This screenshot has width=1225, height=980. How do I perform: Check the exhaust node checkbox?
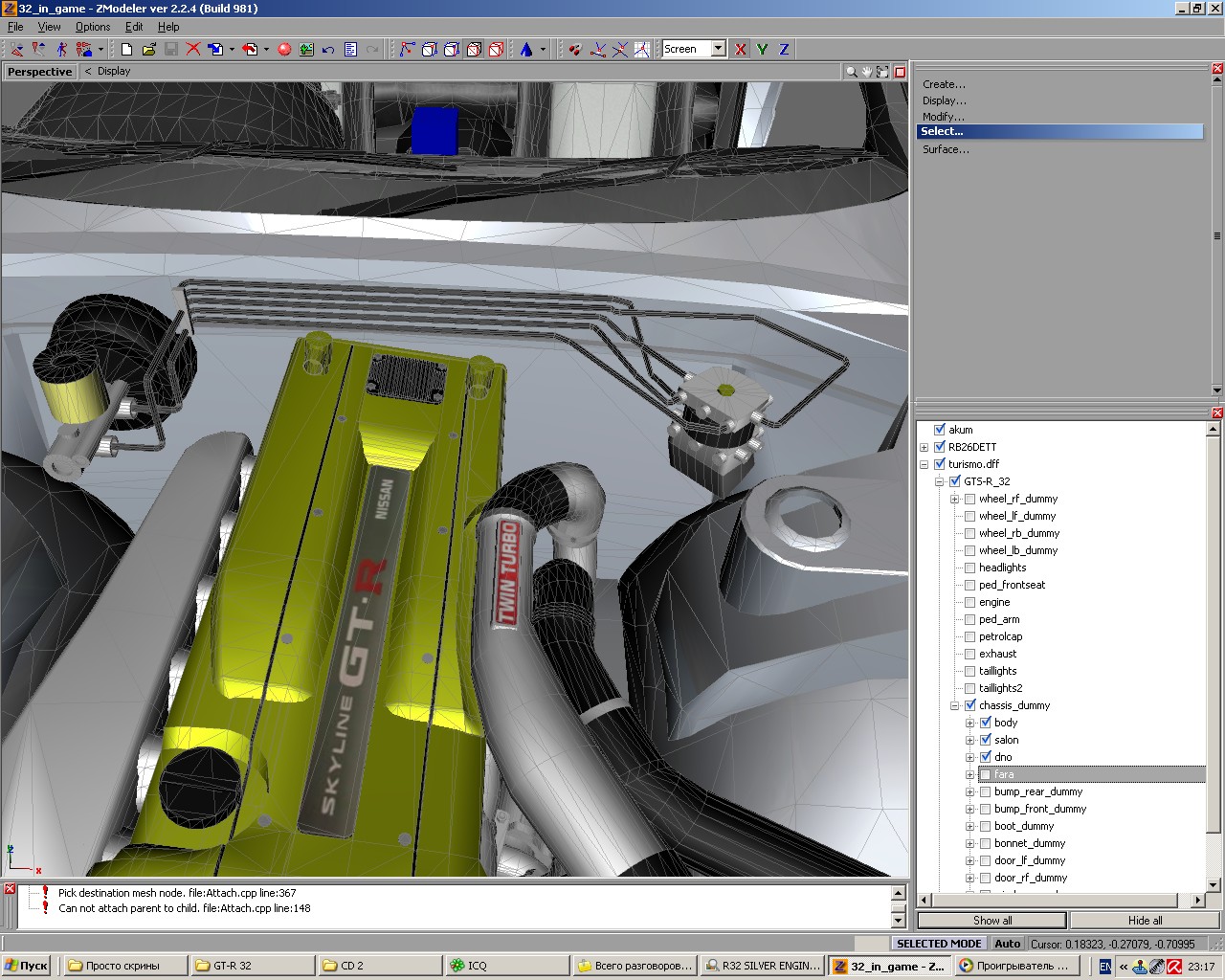970,654
